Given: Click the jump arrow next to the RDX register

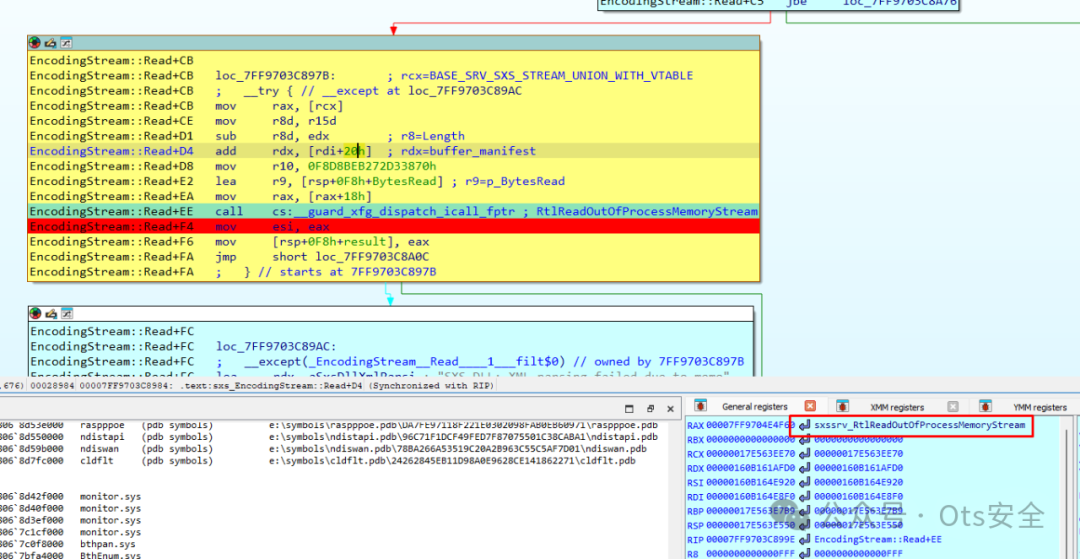Looking at the screenshot, I should tap(804, 468).
